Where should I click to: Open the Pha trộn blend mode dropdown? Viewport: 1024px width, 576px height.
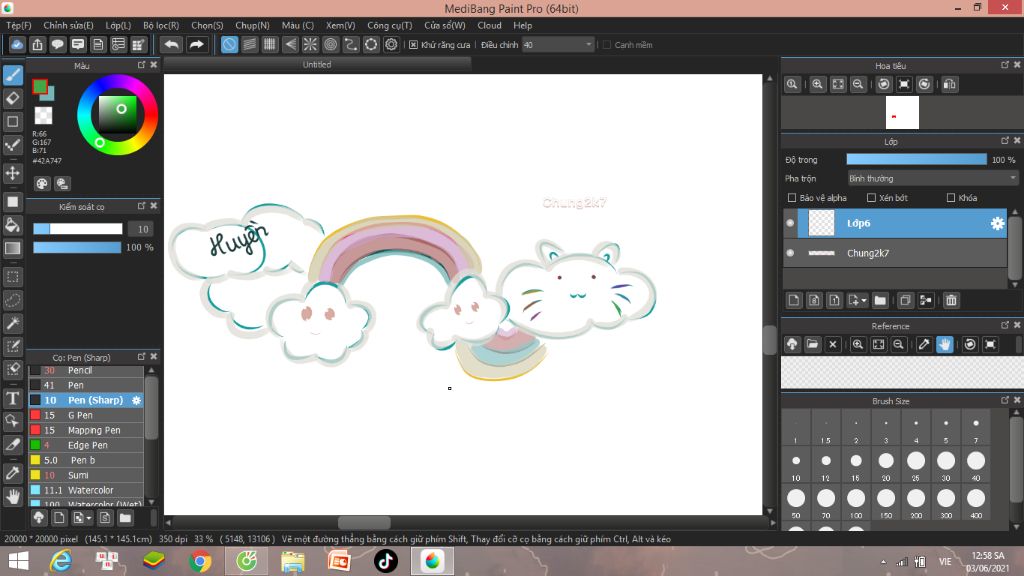933,178
